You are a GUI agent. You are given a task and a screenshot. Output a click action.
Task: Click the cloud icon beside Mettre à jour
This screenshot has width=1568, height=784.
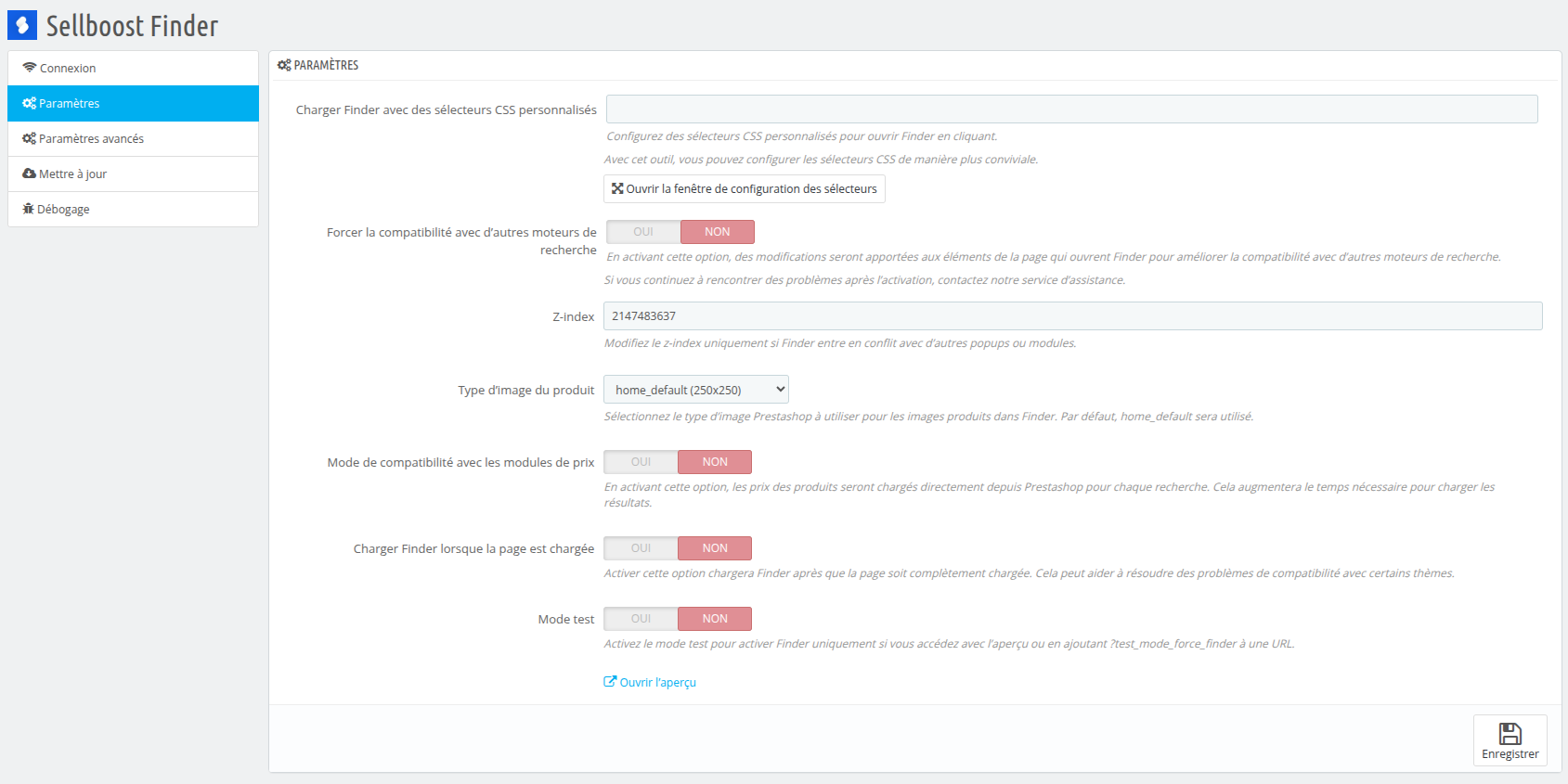pos(30,174)
